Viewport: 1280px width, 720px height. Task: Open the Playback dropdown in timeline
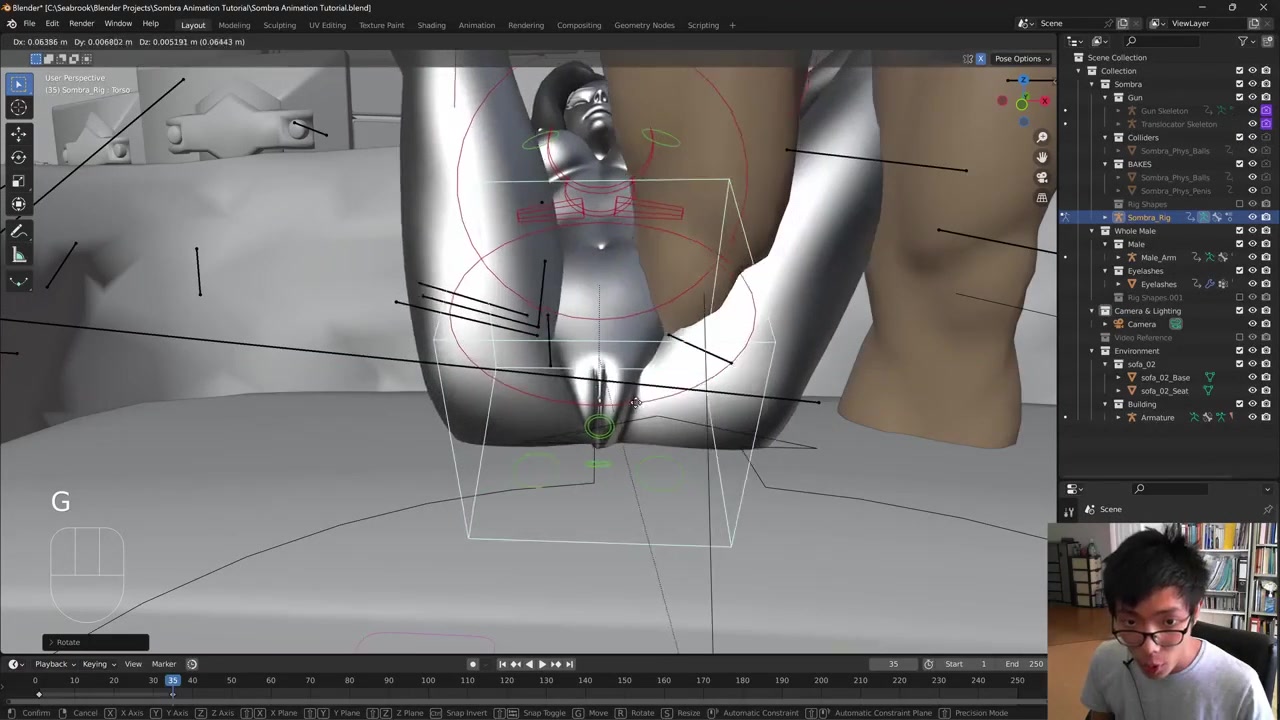[x=55, y=664]
